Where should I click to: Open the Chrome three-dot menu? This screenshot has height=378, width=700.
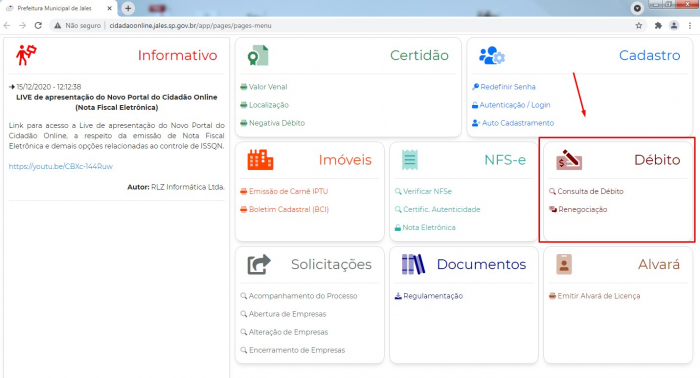pos(690,25)
